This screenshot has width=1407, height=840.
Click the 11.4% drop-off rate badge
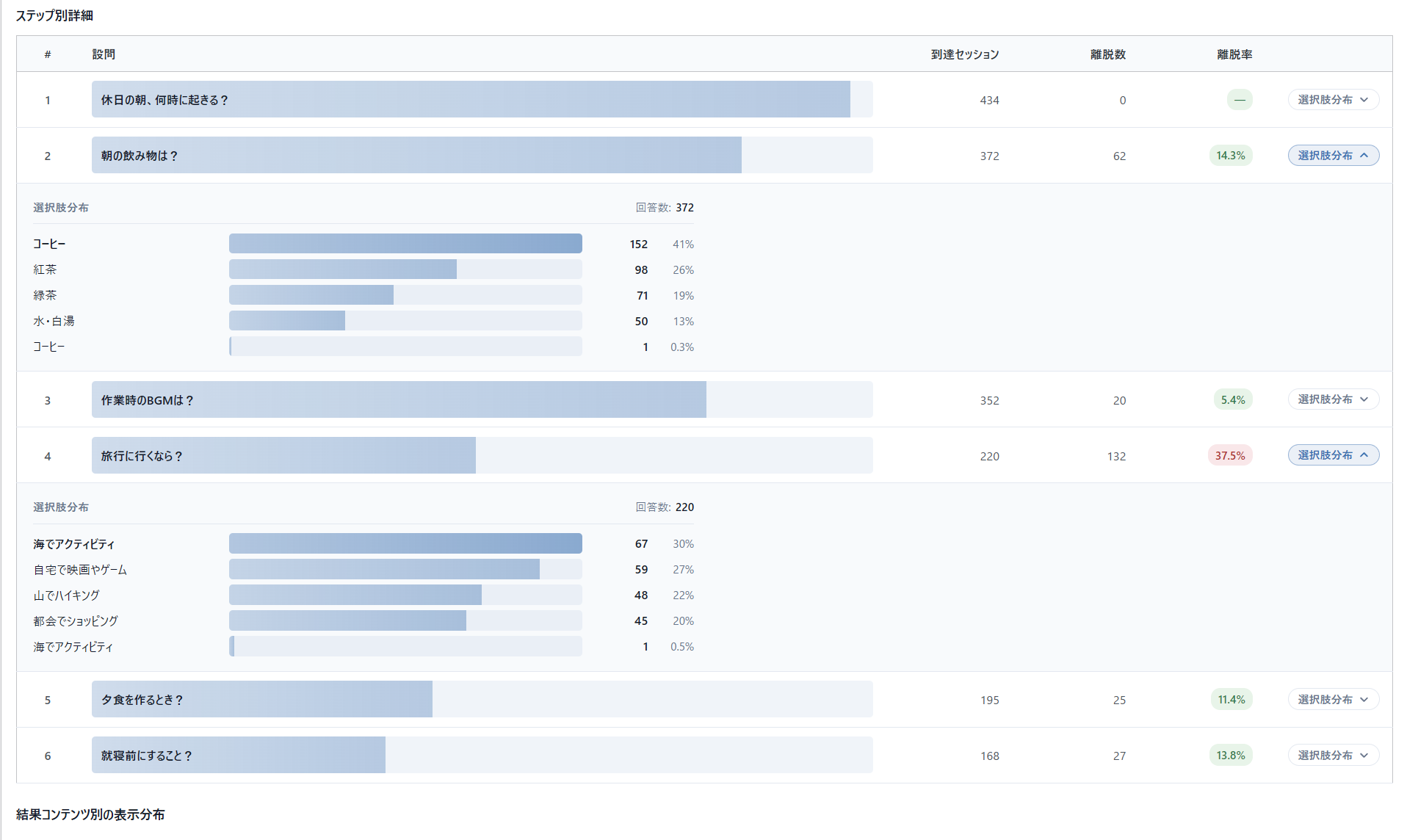coord(1231,700)
